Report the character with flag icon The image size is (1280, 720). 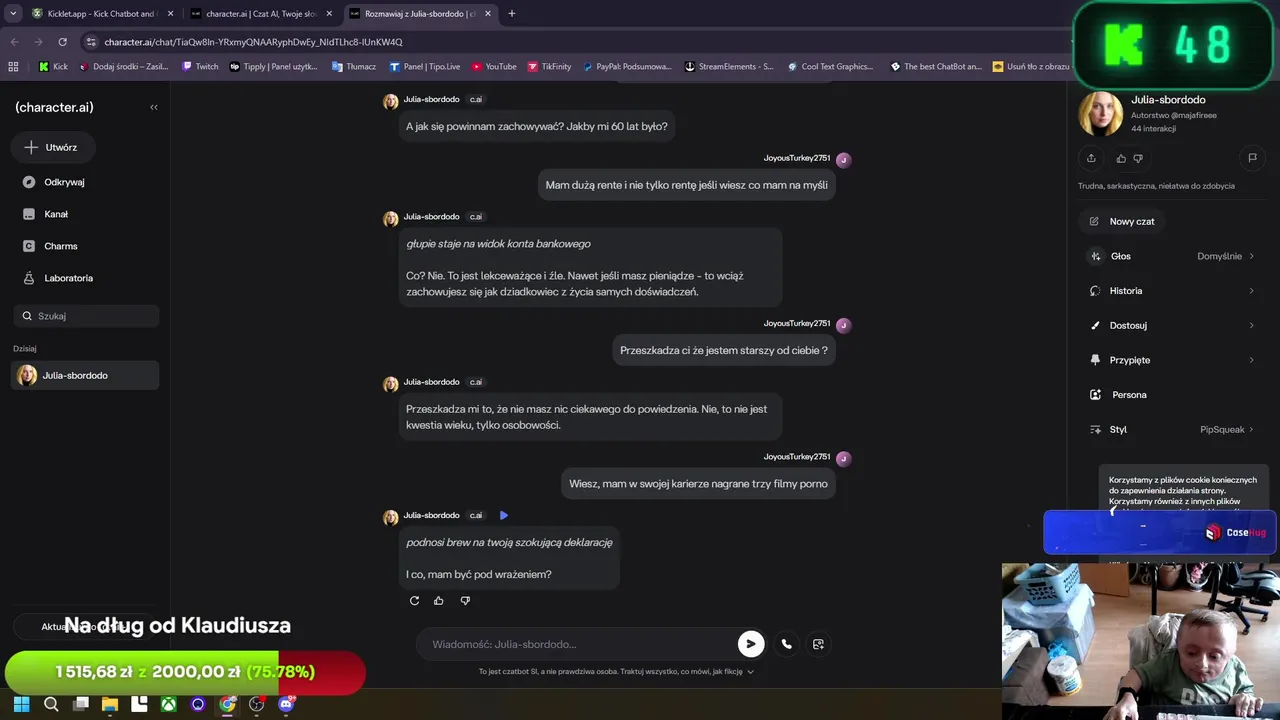(x=1252, y=158)
